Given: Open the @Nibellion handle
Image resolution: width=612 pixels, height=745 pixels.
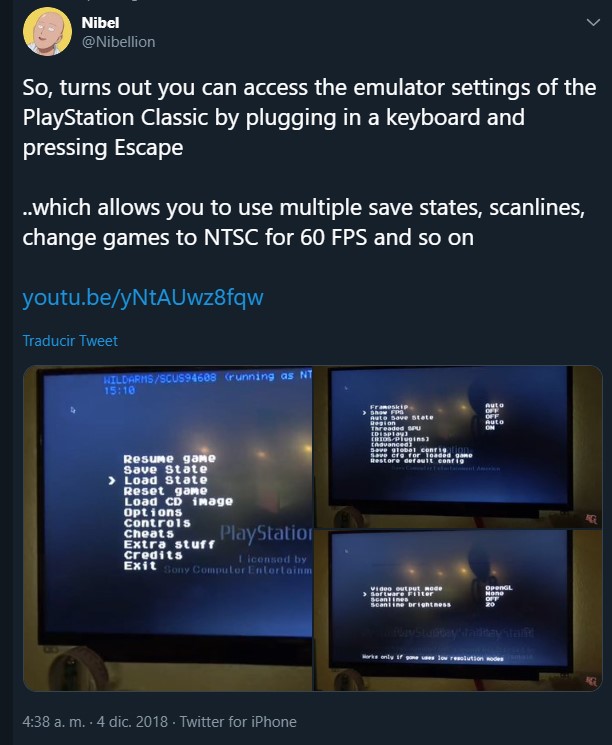Looking at the screenshot, I should (118, 42).
